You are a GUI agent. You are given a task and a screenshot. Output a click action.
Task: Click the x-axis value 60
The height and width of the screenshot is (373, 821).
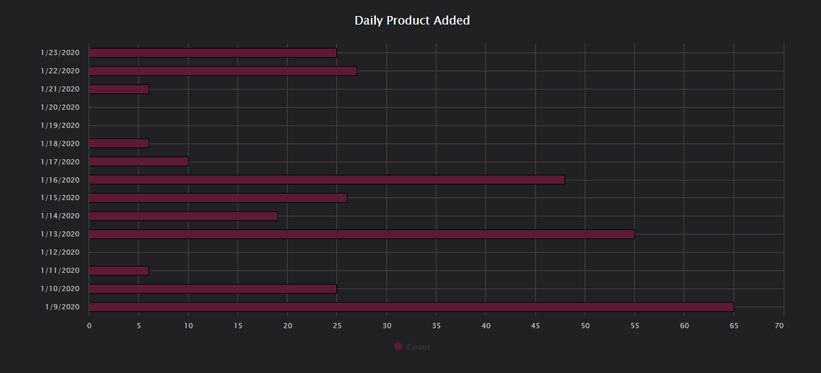tap(684, 326)
